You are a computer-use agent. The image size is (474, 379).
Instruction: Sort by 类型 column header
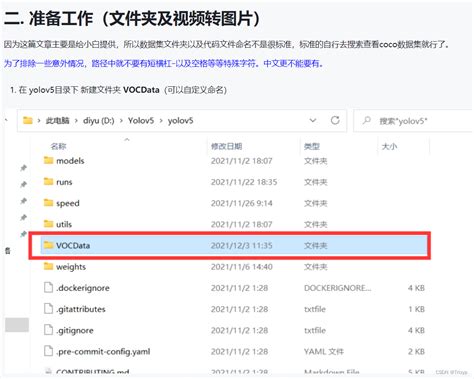pos(312,146)
